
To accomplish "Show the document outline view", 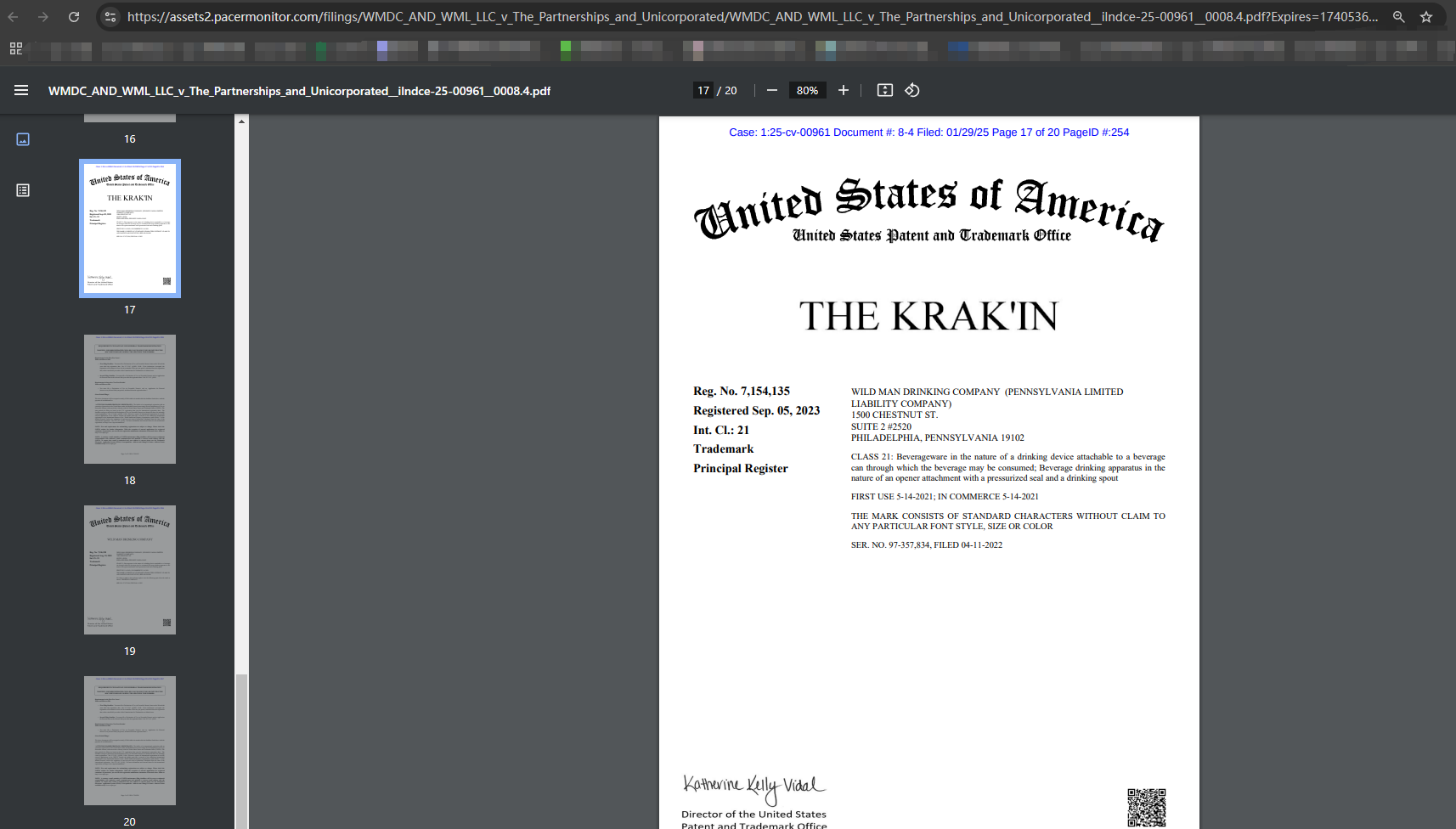I will [x=23, y=190].
